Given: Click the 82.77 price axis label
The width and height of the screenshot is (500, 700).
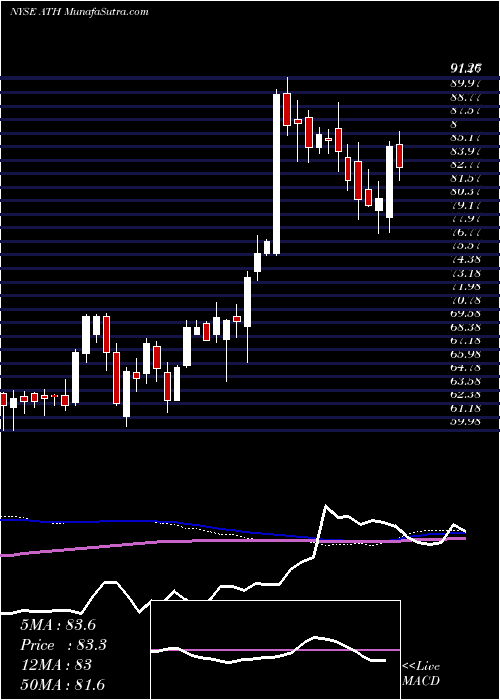Looking at the screenshot, I should pyautogui.click(x=466, y=164).
